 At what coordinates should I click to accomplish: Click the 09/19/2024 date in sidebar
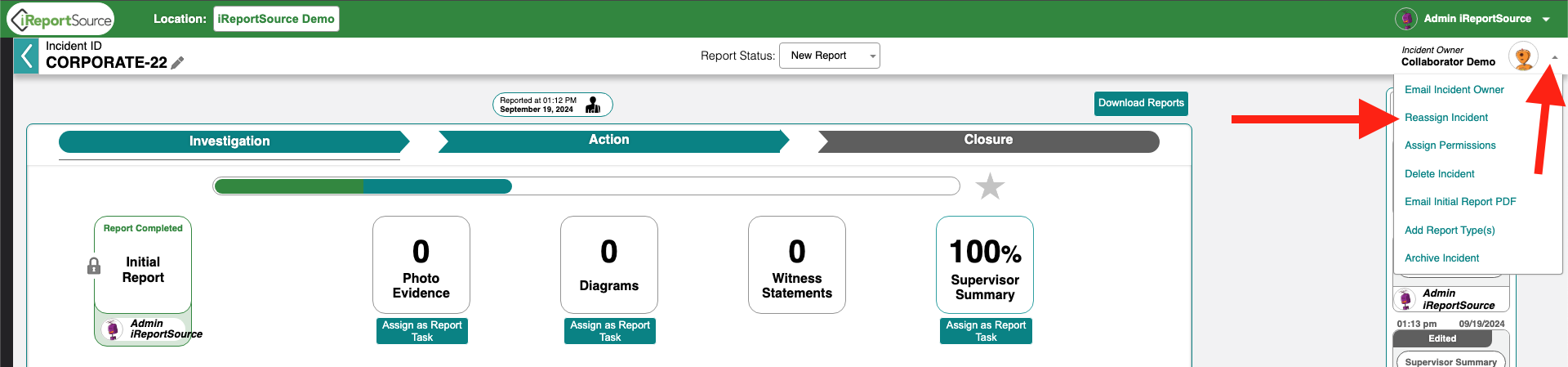pos(1481,324)
